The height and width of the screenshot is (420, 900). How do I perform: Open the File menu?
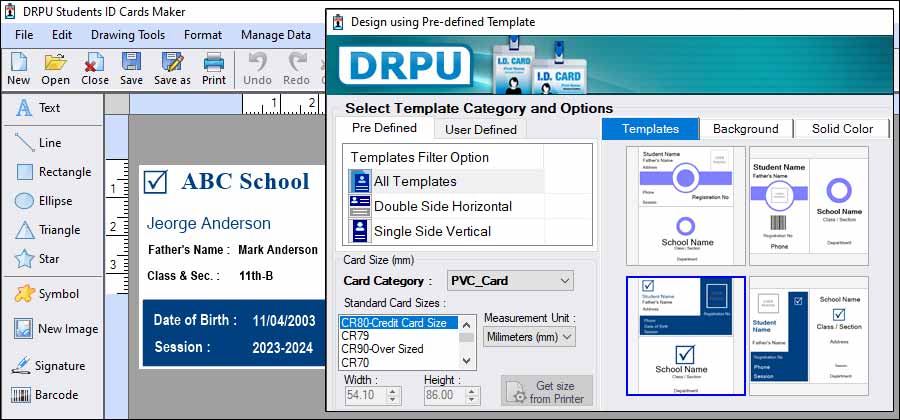coord(24,35)
